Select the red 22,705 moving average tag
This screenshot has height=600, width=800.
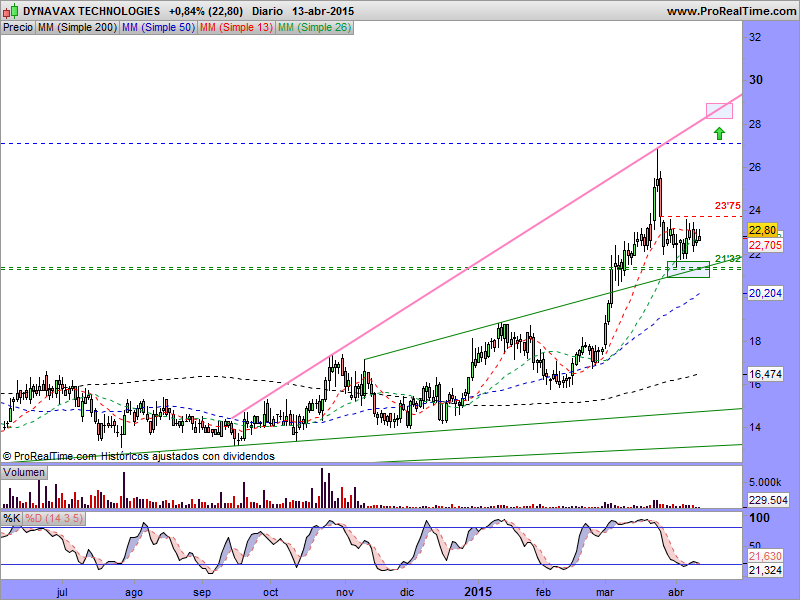point(765,245)
